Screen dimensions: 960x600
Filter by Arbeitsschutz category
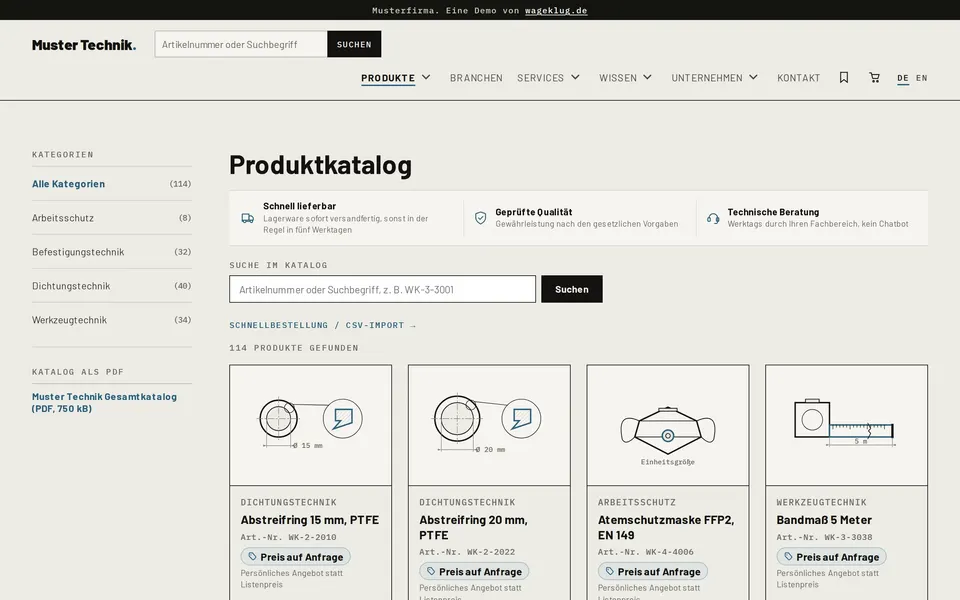(111, 217)
